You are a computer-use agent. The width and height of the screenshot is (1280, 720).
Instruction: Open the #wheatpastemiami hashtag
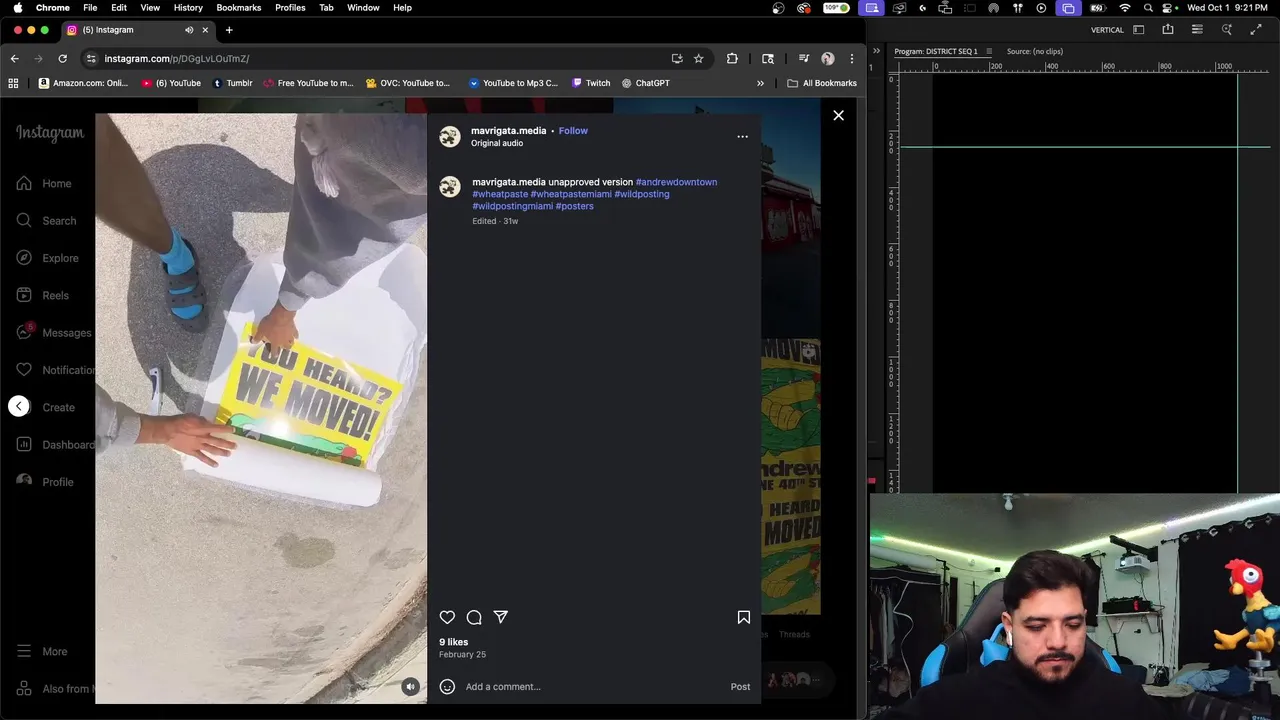(x=570, y=194)
